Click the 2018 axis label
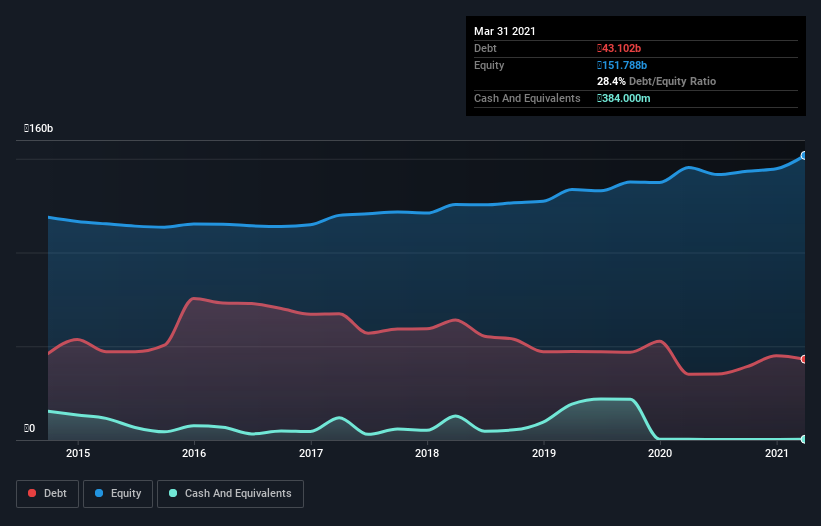The image size is (821, 526). coord(427,453)
